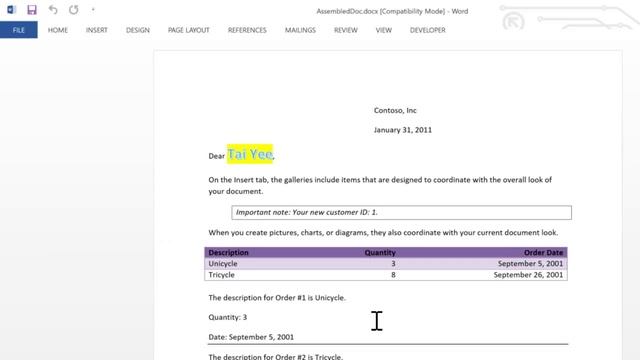Open Customize Quick Access Toolbar dropdown

pos(93,9)
